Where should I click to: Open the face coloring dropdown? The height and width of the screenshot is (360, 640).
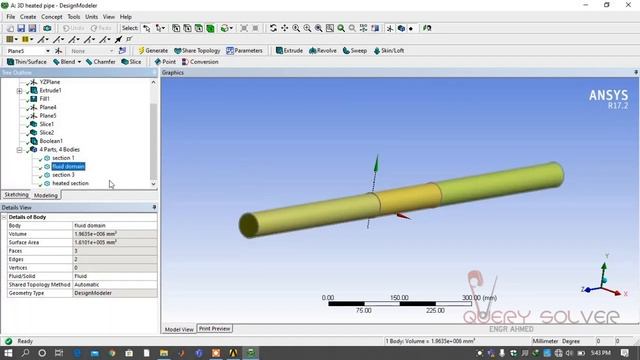[16, 40]
